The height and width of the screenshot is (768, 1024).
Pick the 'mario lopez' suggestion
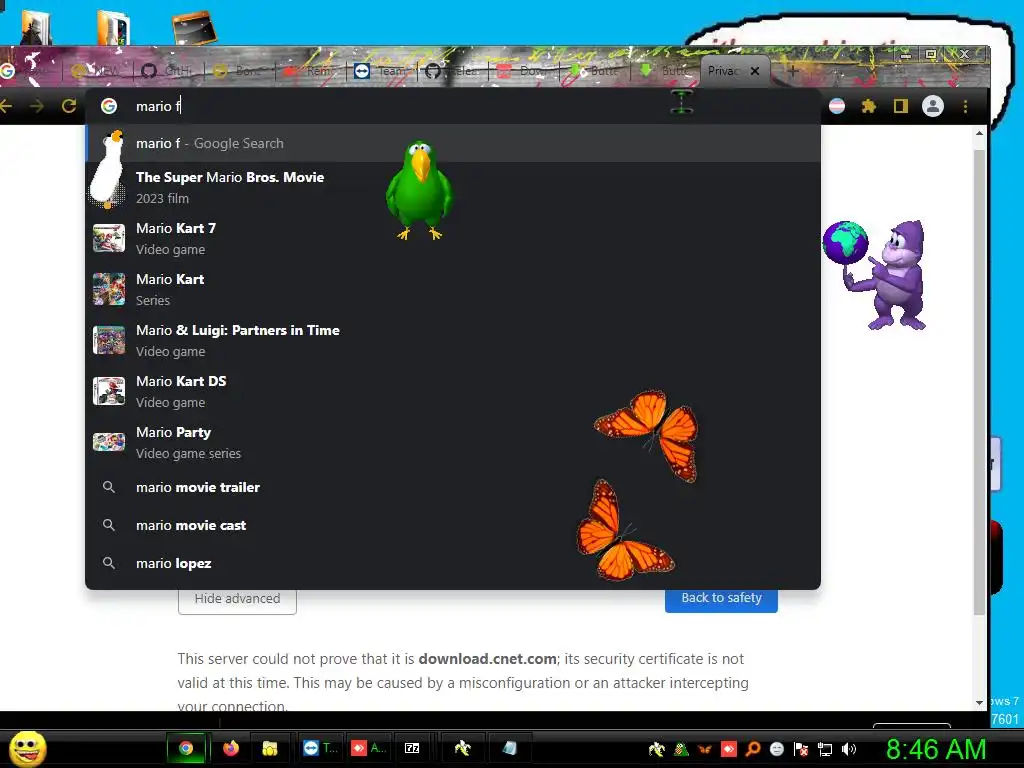click(453, 563)
